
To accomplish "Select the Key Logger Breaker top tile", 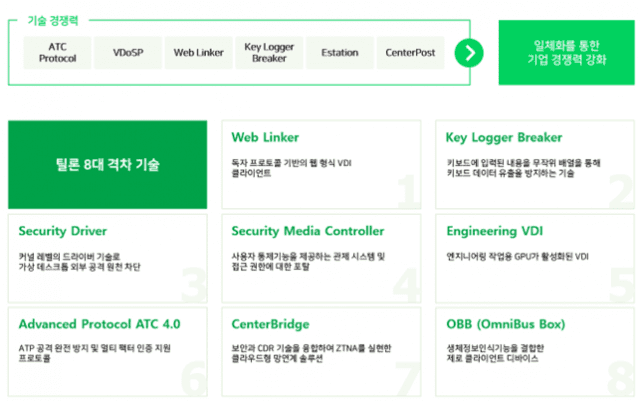I will [269, 53].
